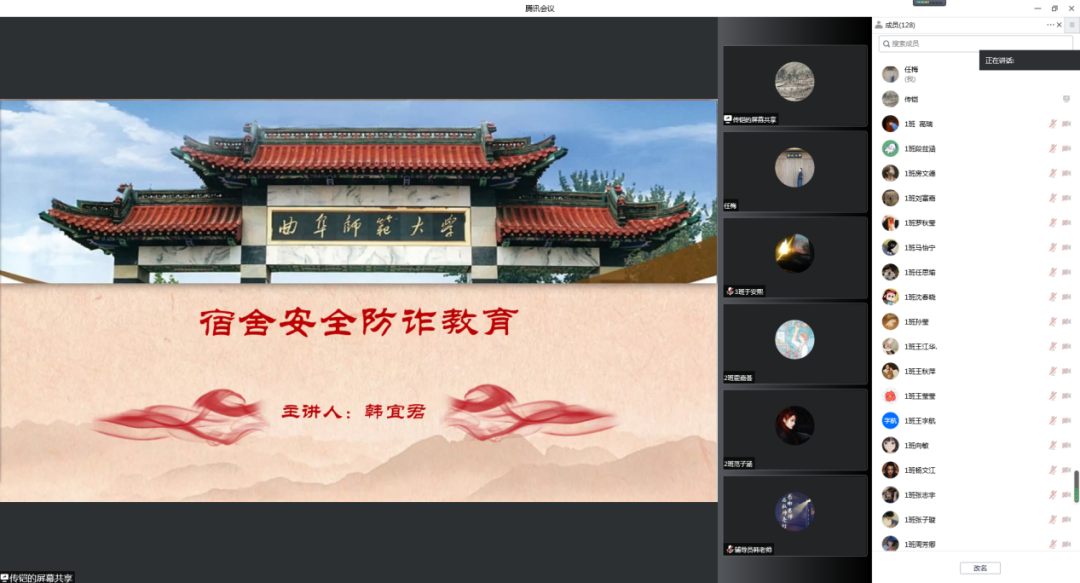Screen dimensions: 1080x583
Task: Click the camera-off icon for 1班杨文江
Action: (x=1066, y=470)
